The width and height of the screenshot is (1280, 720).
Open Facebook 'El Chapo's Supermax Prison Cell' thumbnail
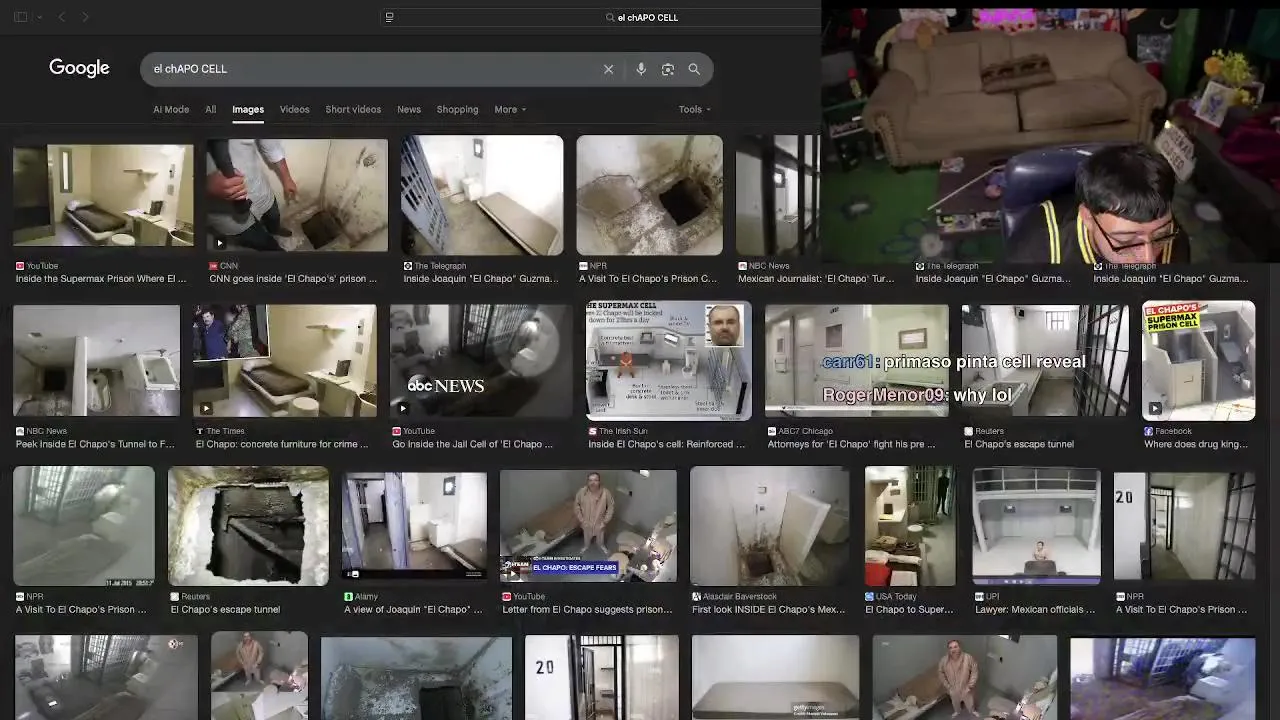click(1198, 360)
